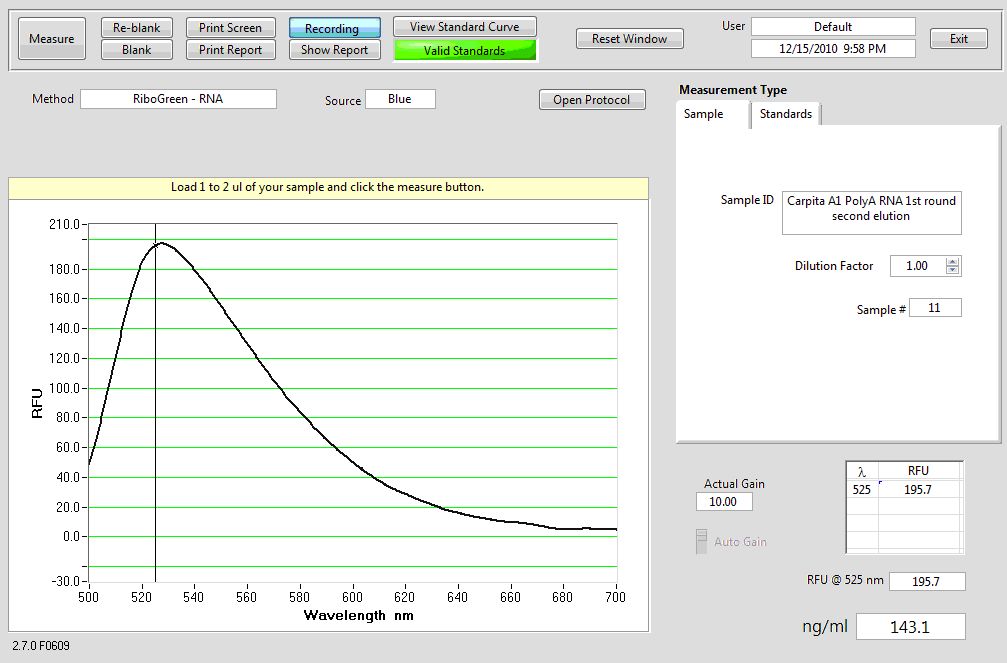Click the Blank button
Screen dimensions: 1007x663
(x=137, y=49)
